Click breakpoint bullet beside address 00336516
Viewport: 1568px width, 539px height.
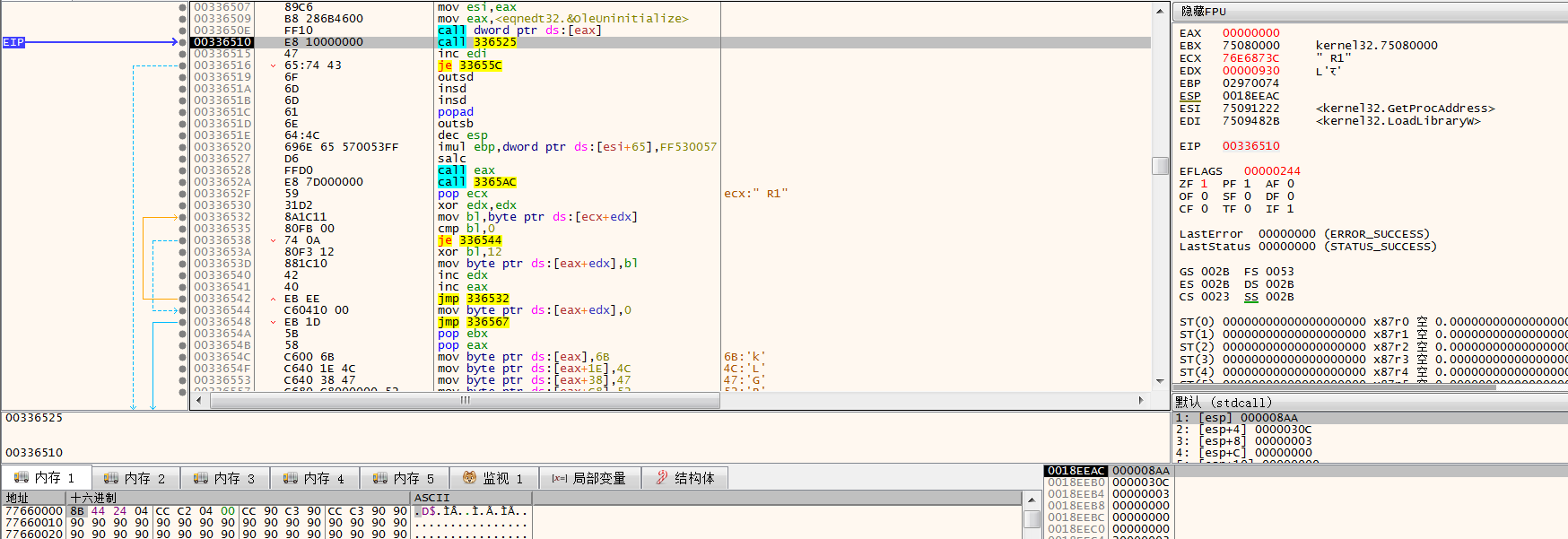tap(183, 65)
